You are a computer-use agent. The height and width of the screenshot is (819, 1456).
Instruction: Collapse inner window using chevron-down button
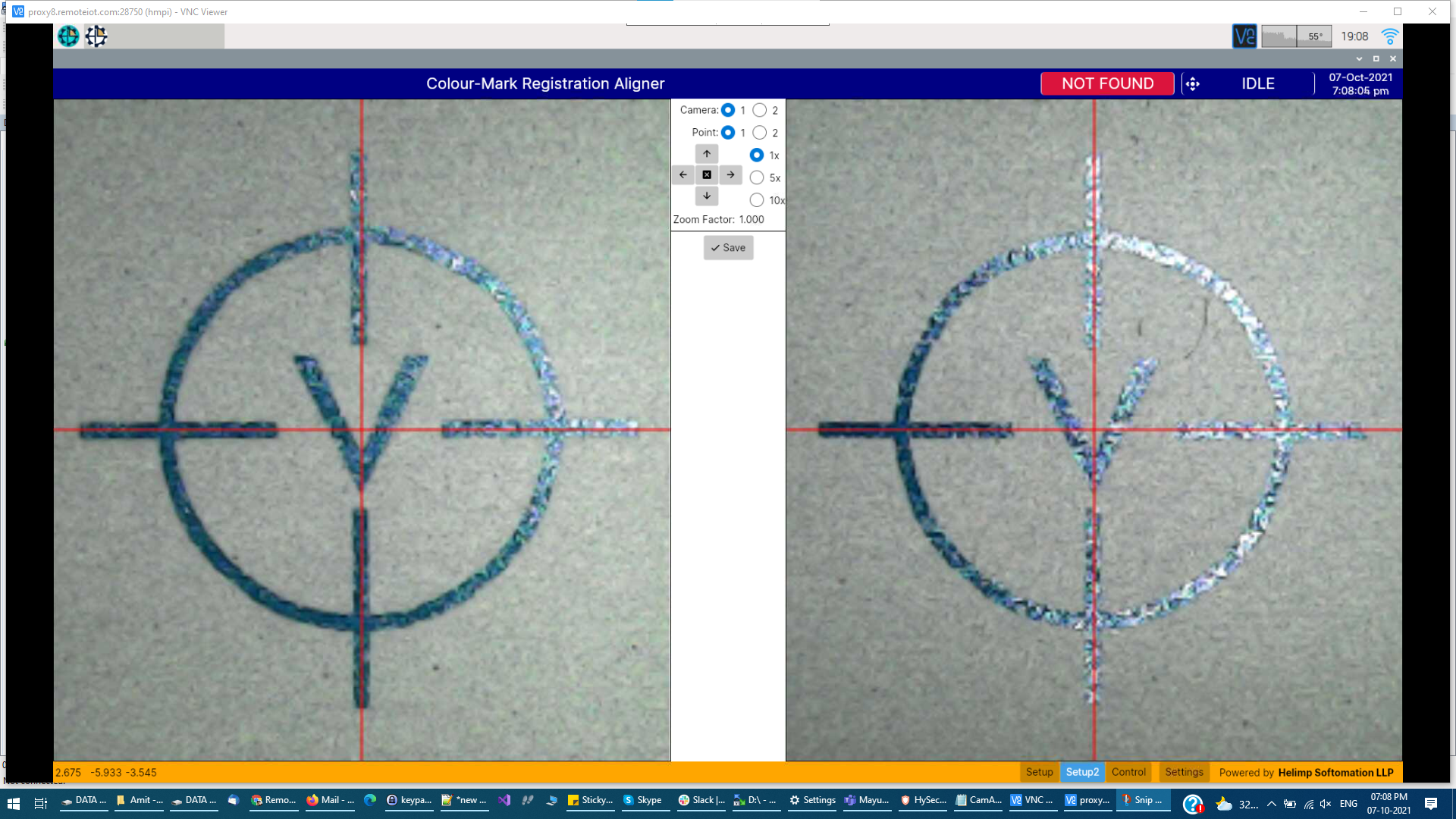point(1359,59)
